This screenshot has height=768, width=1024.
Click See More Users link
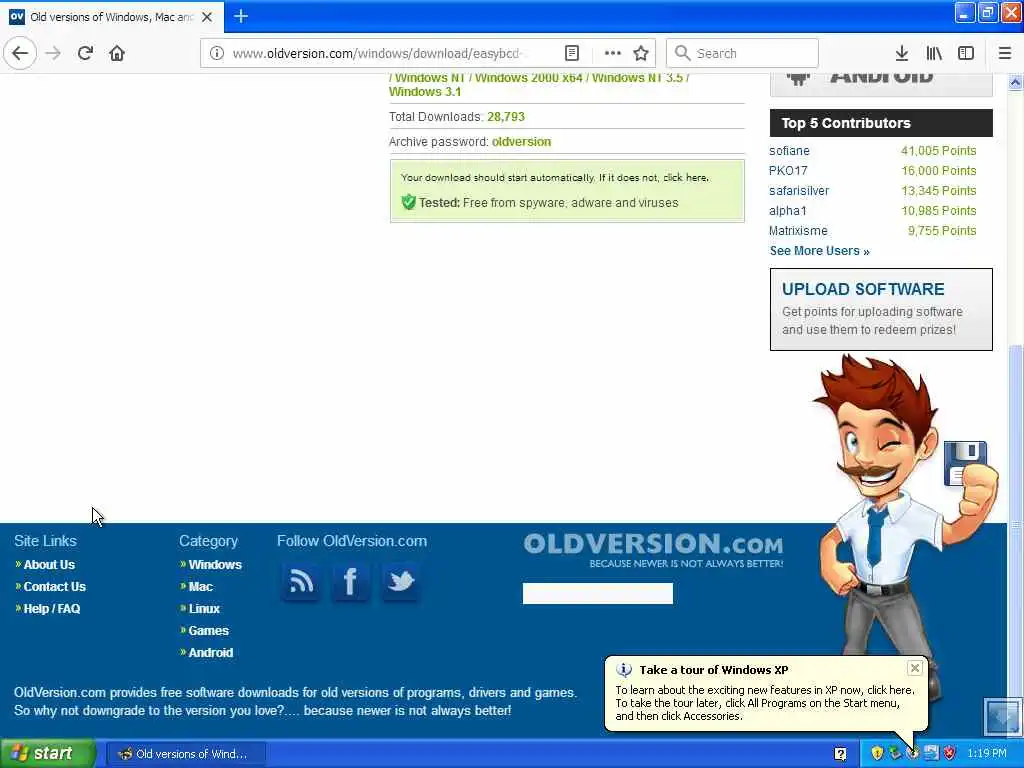(x=820, y=251)
